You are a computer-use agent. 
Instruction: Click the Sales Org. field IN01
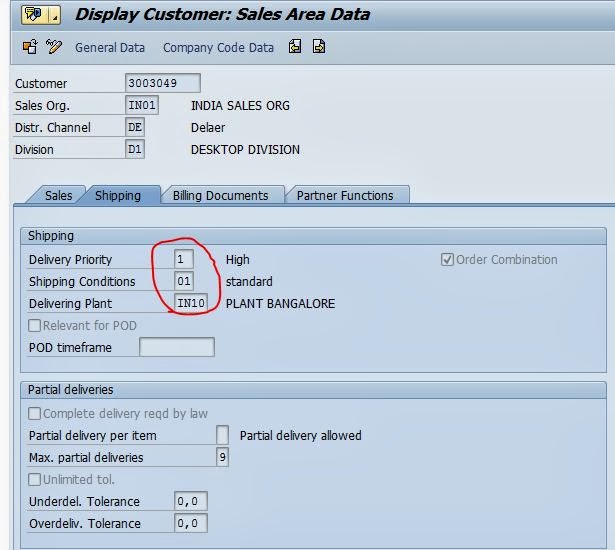(x=142, y=105)
